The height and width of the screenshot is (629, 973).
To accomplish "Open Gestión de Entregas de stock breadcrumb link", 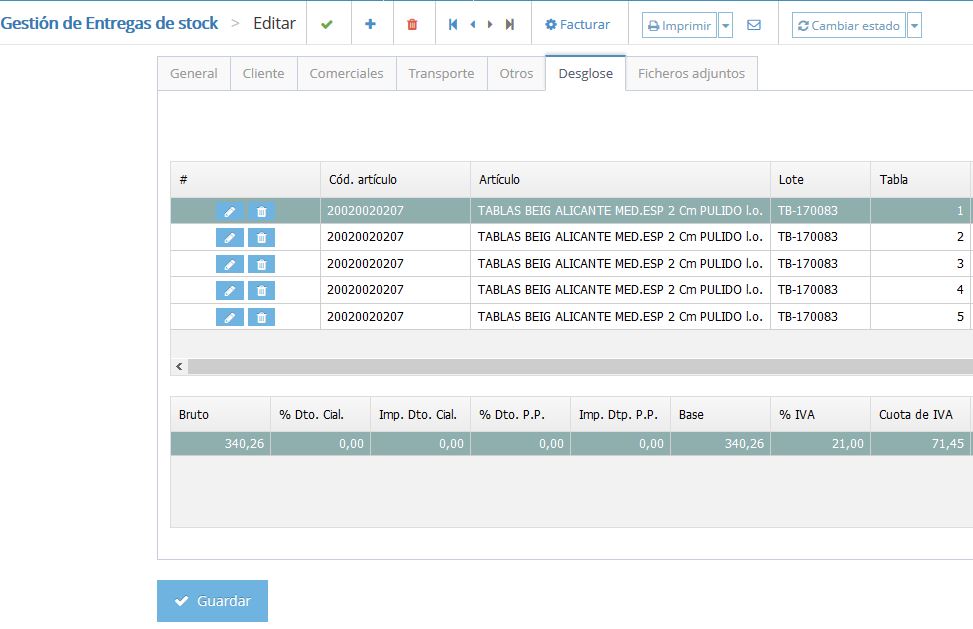I will 109,23.
